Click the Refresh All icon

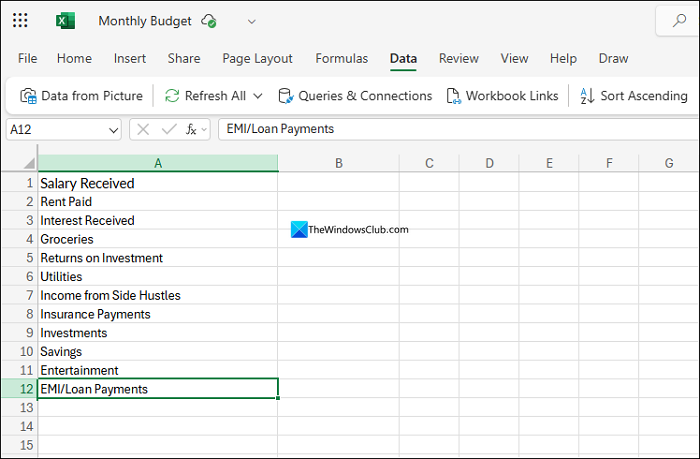click(172, 96)
